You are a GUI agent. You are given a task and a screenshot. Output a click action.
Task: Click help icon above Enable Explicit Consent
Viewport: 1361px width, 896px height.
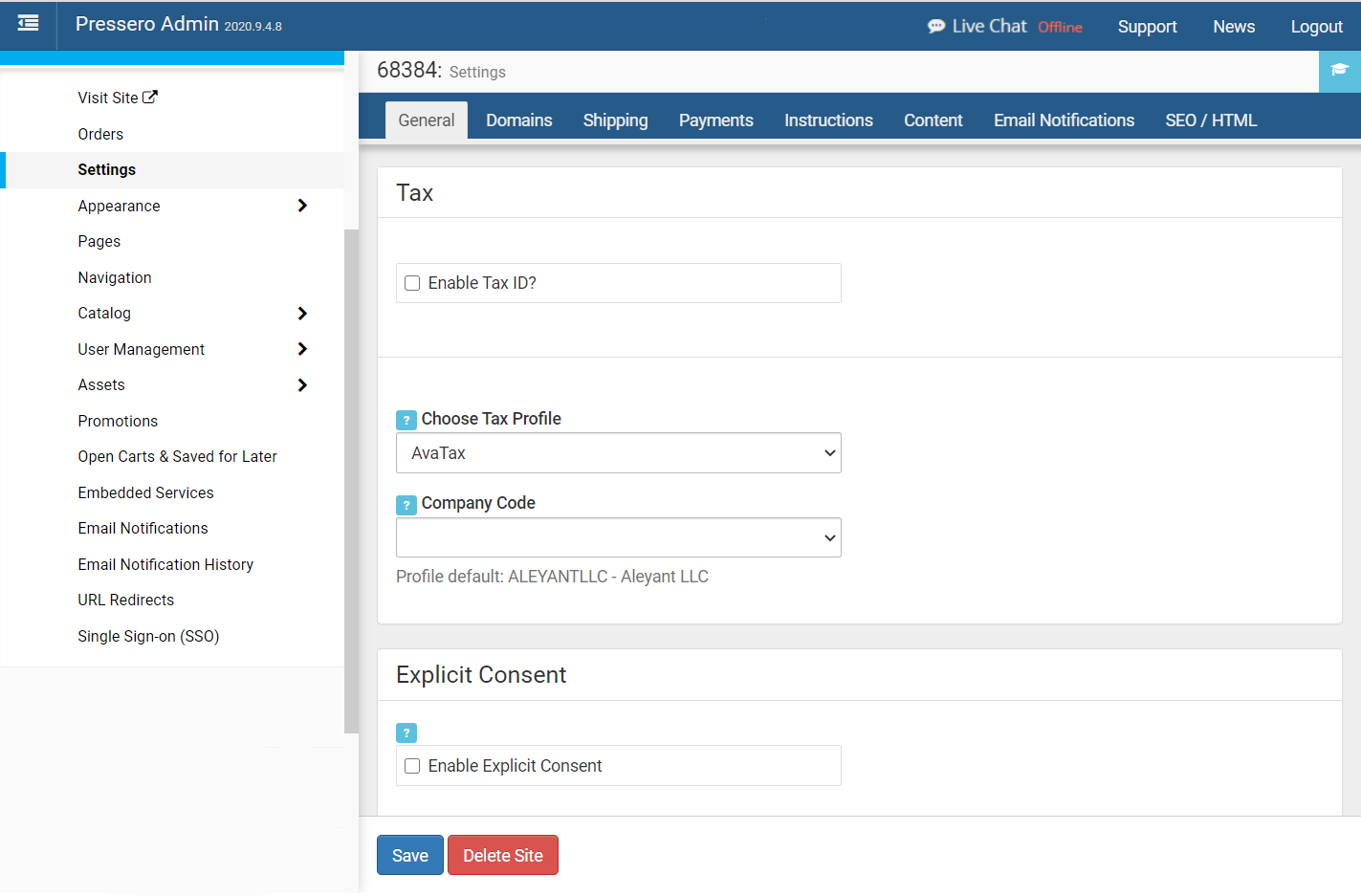pos(406,732)
